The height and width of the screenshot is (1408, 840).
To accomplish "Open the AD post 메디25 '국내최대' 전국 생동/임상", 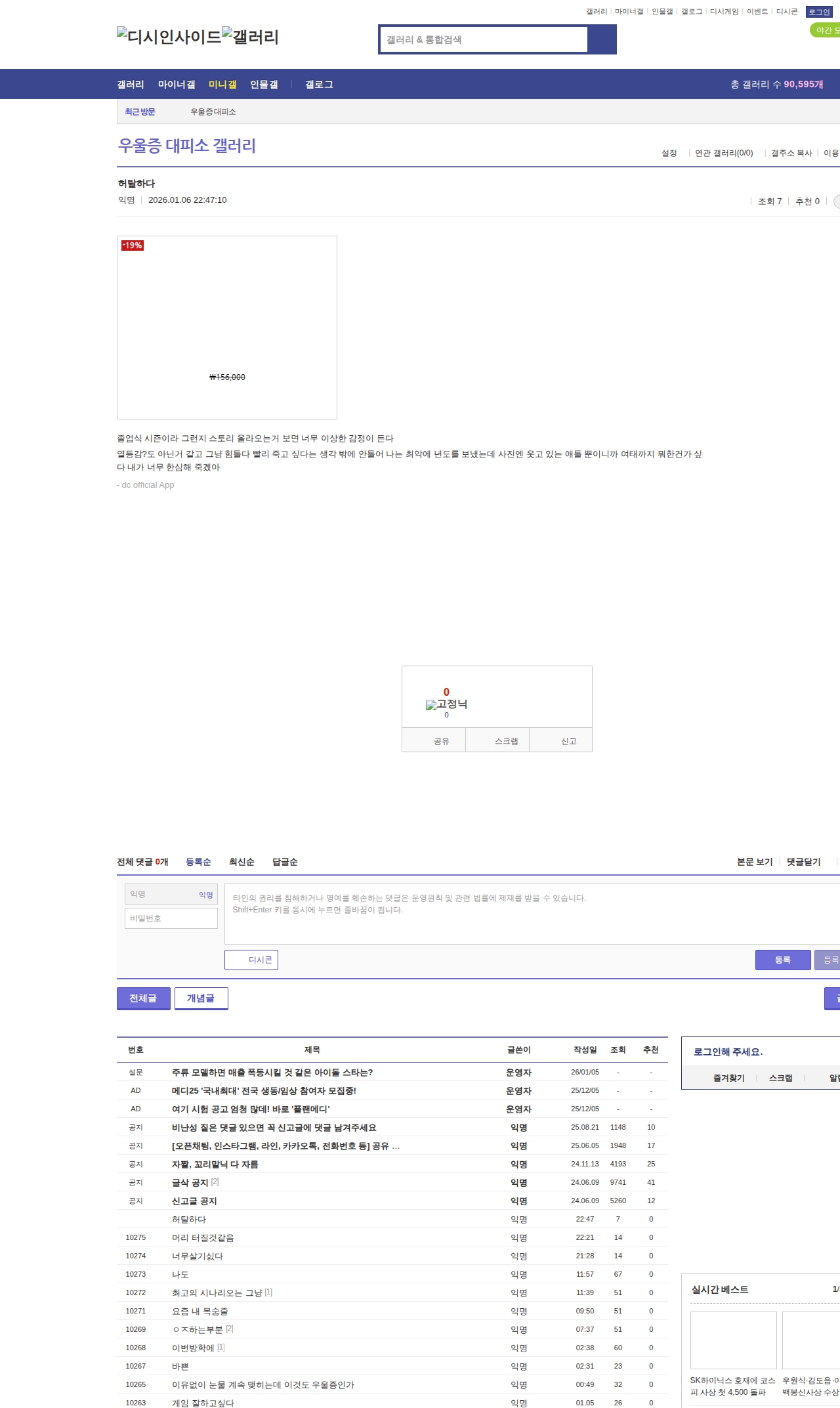I will [x=264, y=1090].
